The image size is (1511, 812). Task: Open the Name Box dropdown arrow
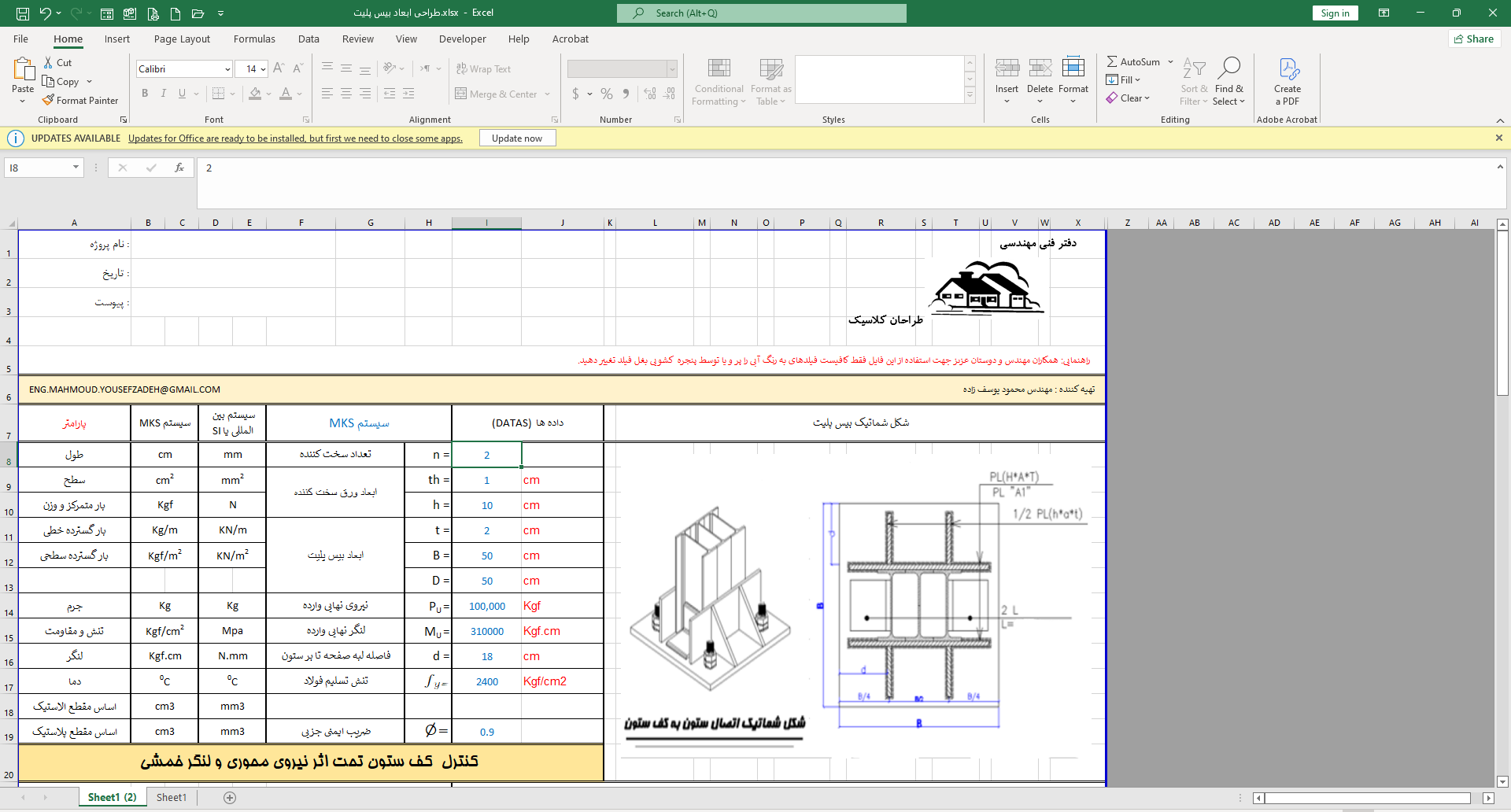click(x=76, y=168)
